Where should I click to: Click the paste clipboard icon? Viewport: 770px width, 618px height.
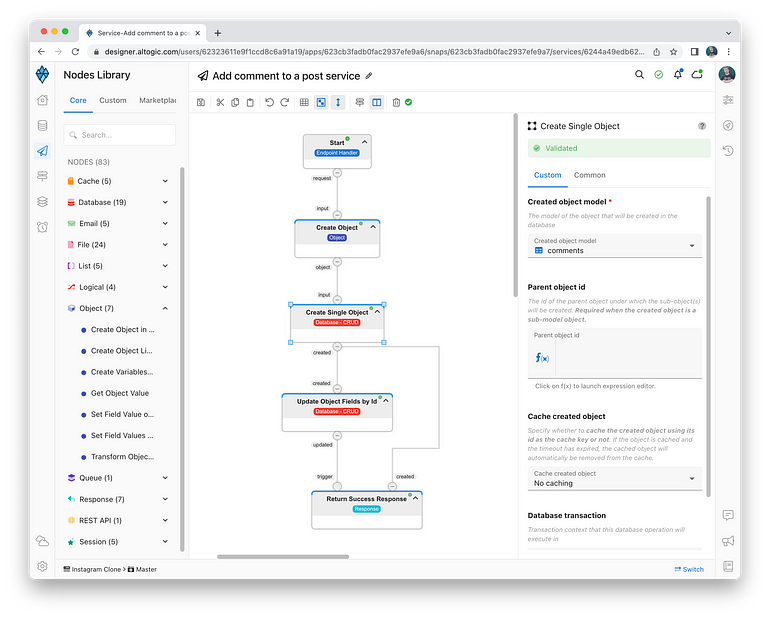250,102
